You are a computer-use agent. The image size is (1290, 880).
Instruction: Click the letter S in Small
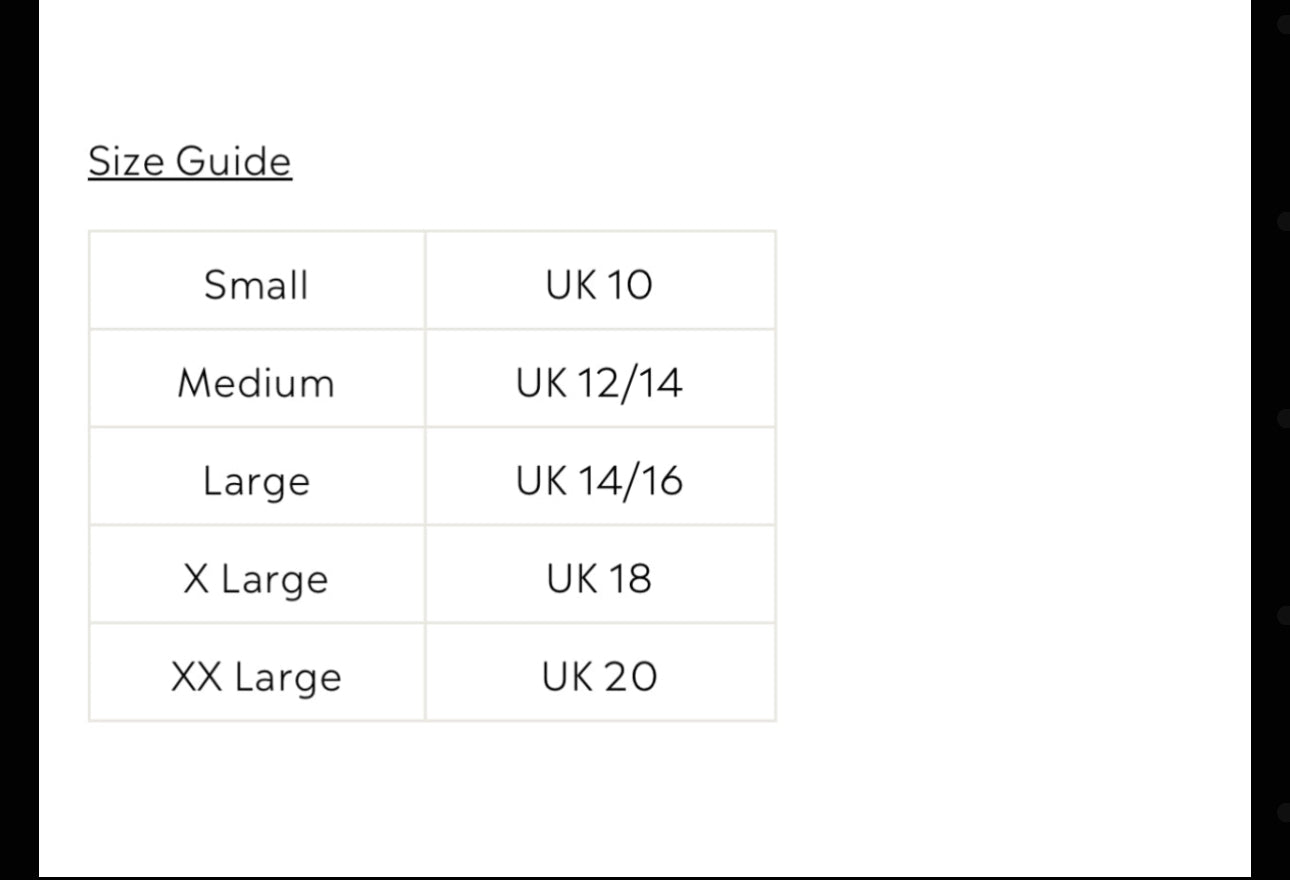click(215, 285)
